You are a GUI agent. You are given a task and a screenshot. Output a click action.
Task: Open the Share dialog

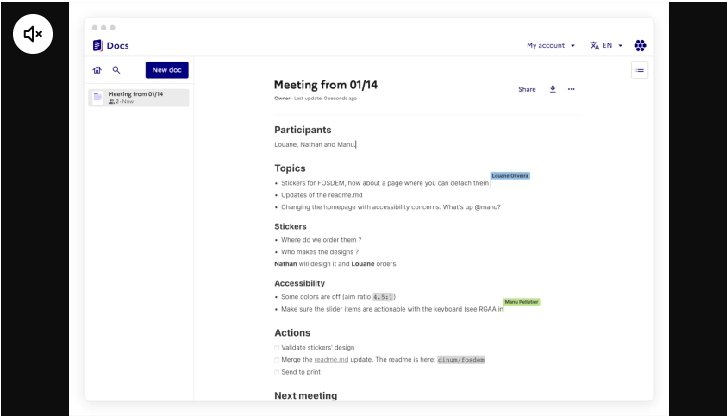tap(527, 90)
